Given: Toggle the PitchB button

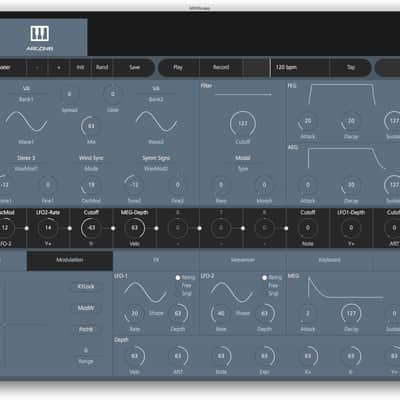Looking at the screenshot, I should pos(86,329).
